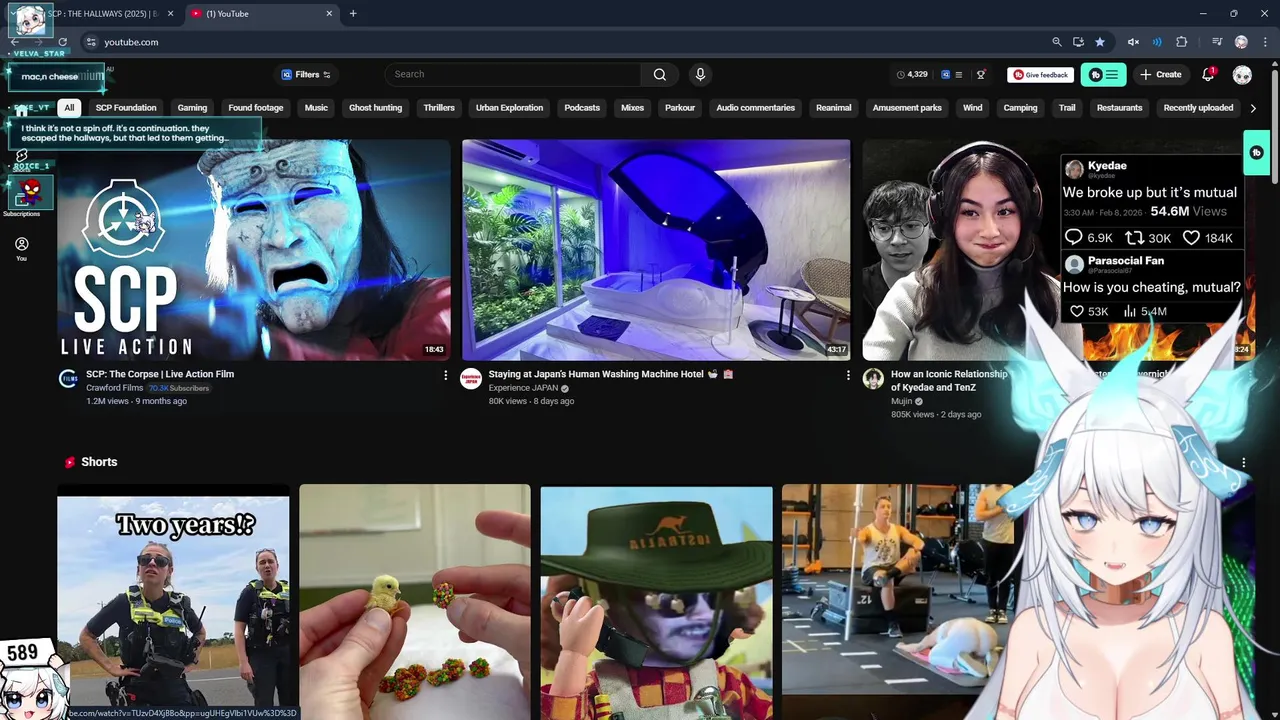Select the Reanimal chip
Screen dimensions: 1280x720
point(834,108)
